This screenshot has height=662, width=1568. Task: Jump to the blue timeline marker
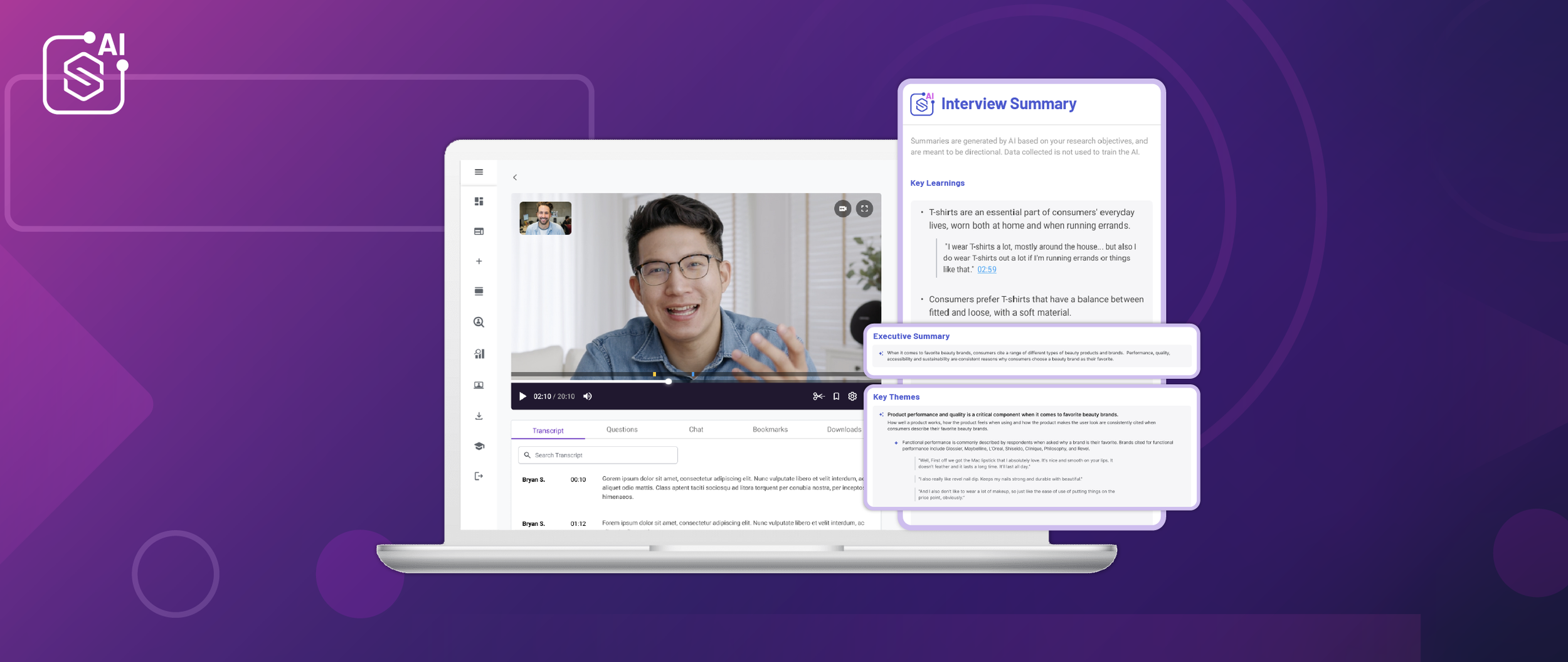click(692, 375)
